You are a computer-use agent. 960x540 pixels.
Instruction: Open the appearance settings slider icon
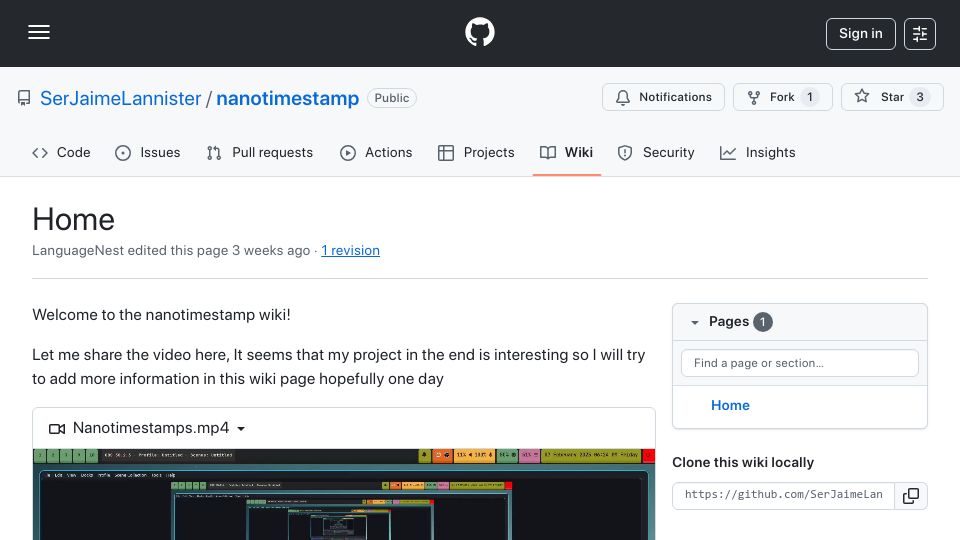pos(920,34)
